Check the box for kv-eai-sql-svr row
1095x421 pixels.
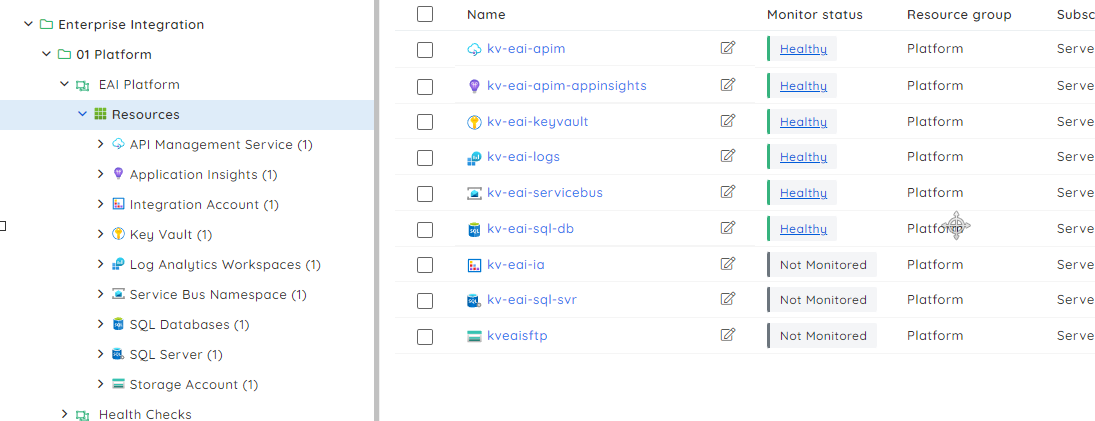tap(425, 301)
